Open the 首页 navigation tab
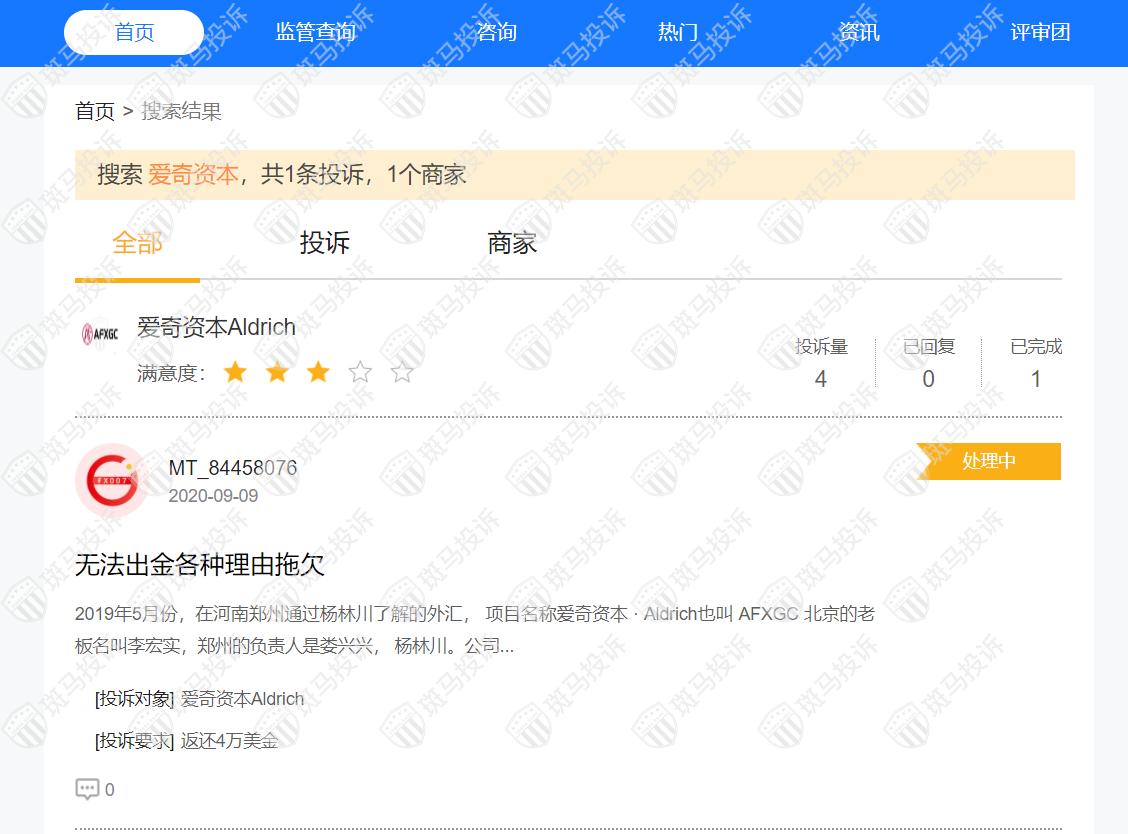The width and height of the screenshot is (1128, 834). 134,32
